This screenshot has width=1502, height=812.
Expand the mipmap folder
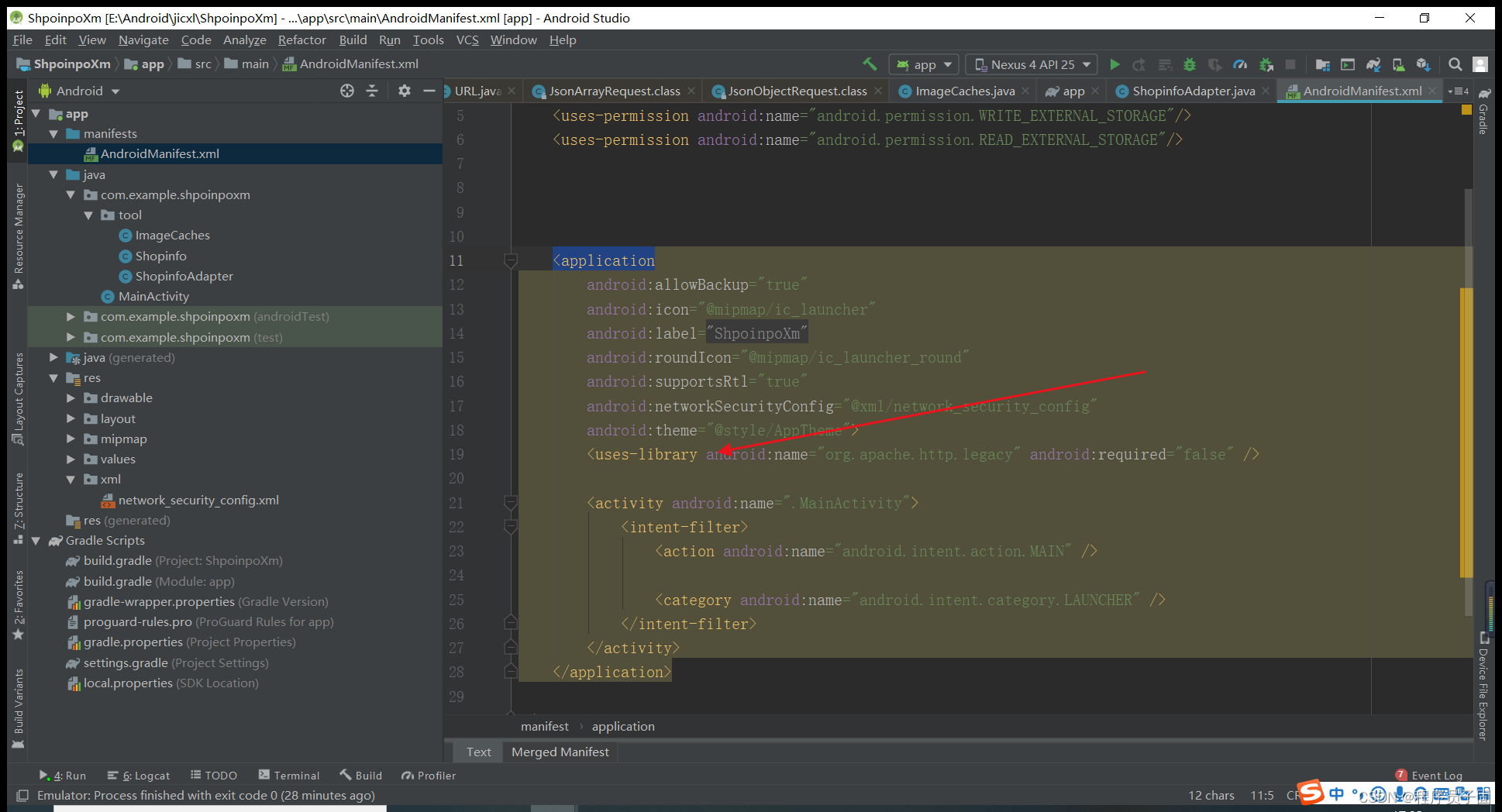coord(71,439)
